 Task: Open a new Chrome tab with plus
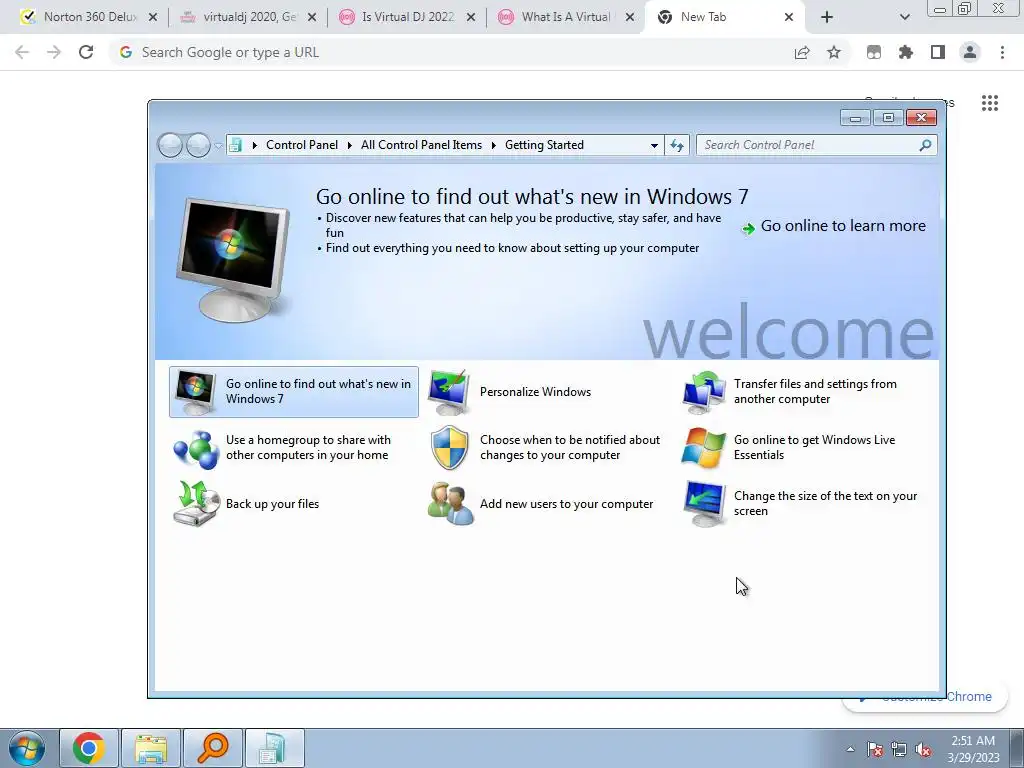tap(827, 17)
